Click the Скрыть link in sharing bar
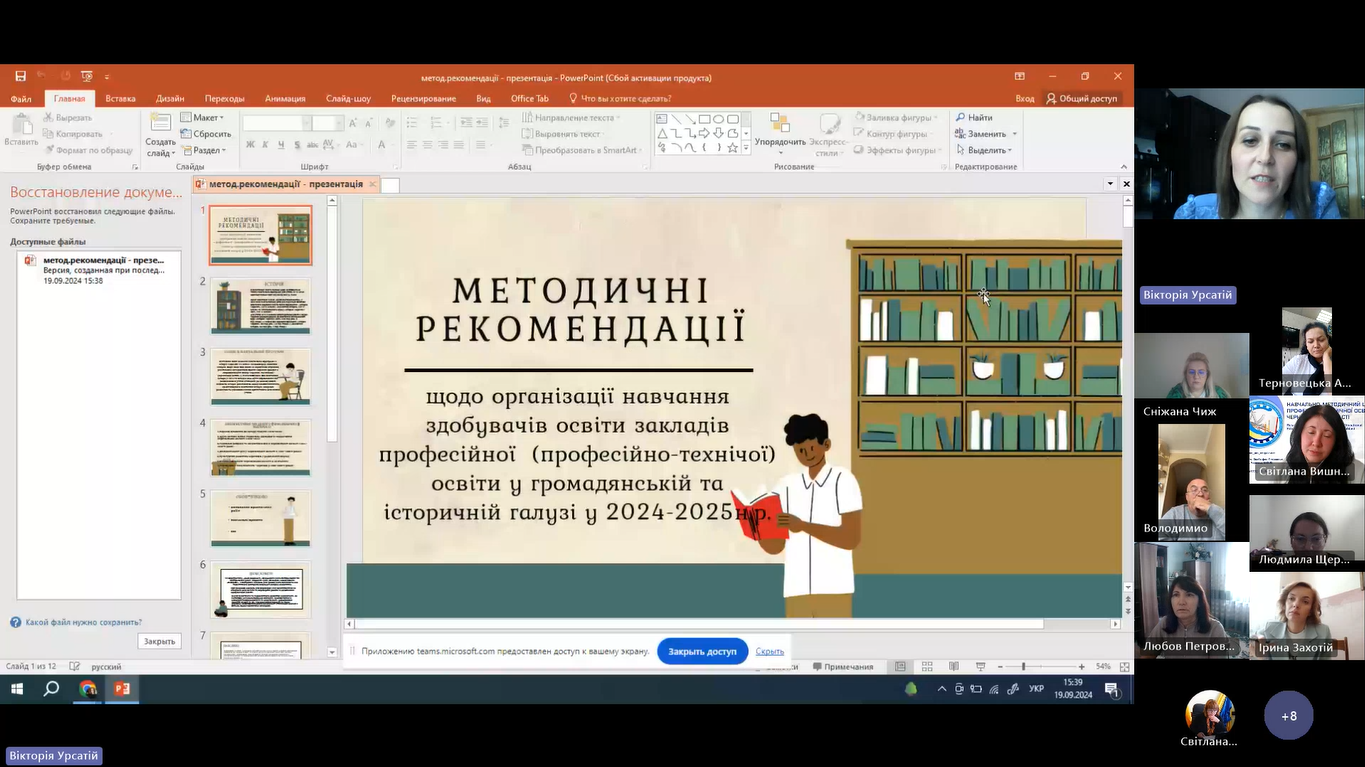This screenshot has height=767, width=1365. point(769,651)
